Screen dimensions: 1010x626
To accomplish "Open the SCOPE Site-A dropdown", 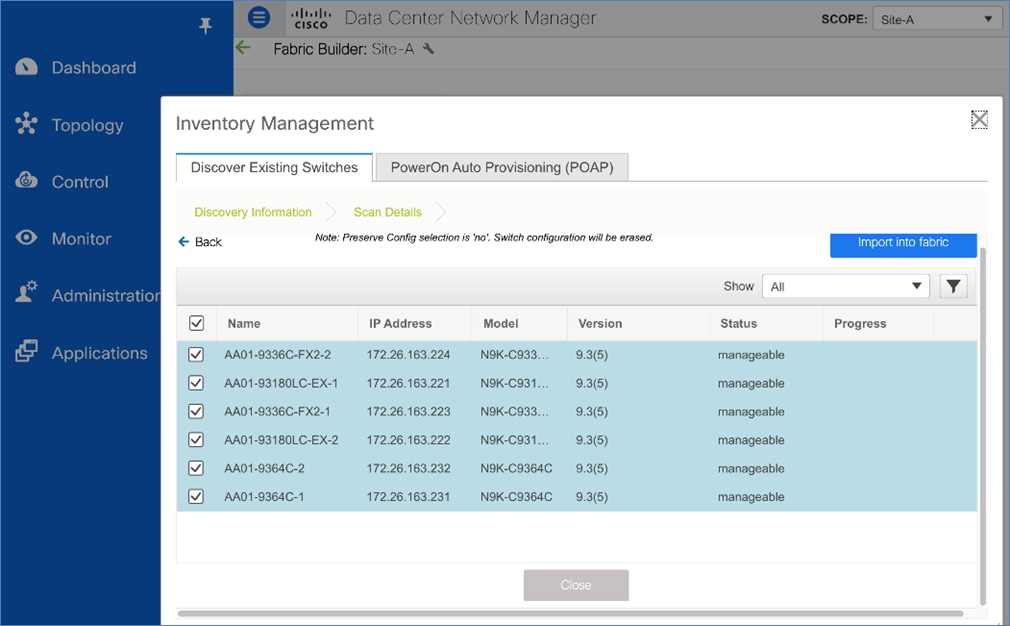I will click(937, 19).
